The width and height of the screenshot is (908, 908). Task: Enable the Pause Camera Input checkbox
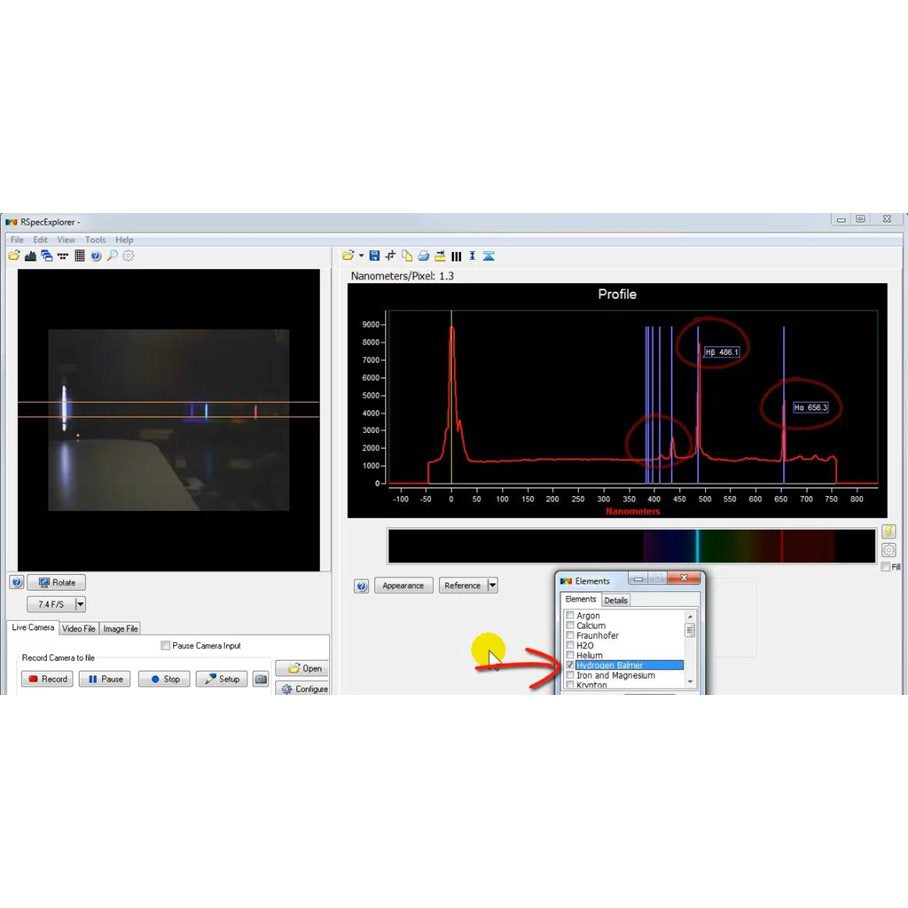tap(165, 646)
